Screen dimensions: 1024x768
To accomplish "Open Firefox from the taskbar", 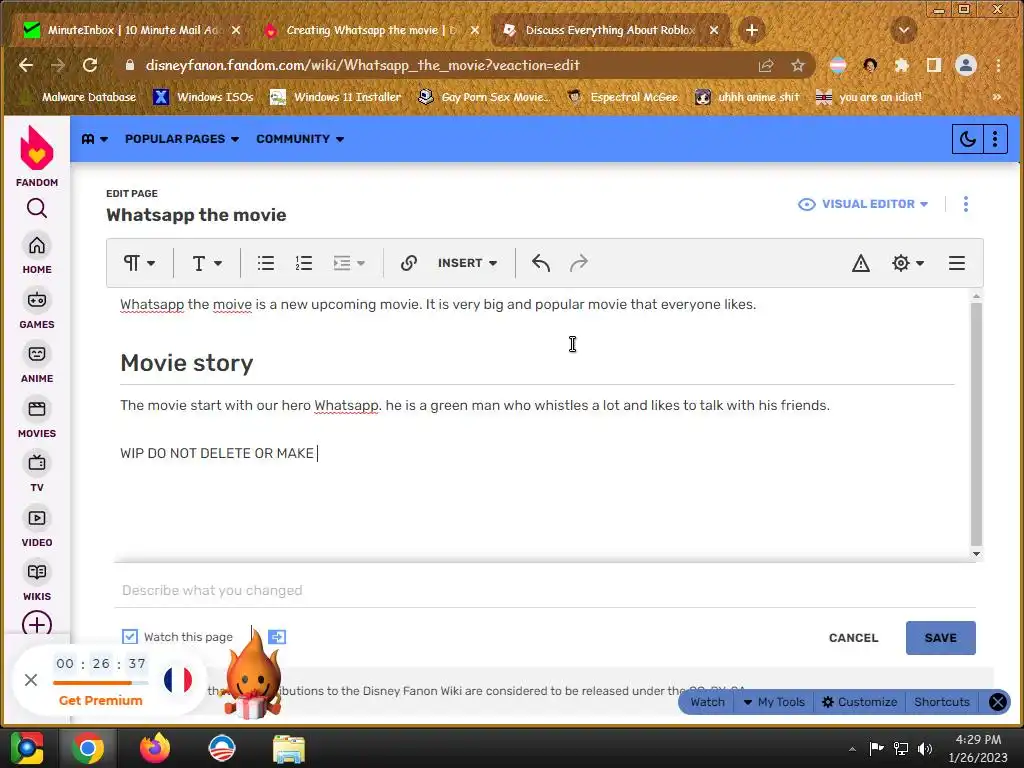I will pyautogui.click(x=155, y=748).
